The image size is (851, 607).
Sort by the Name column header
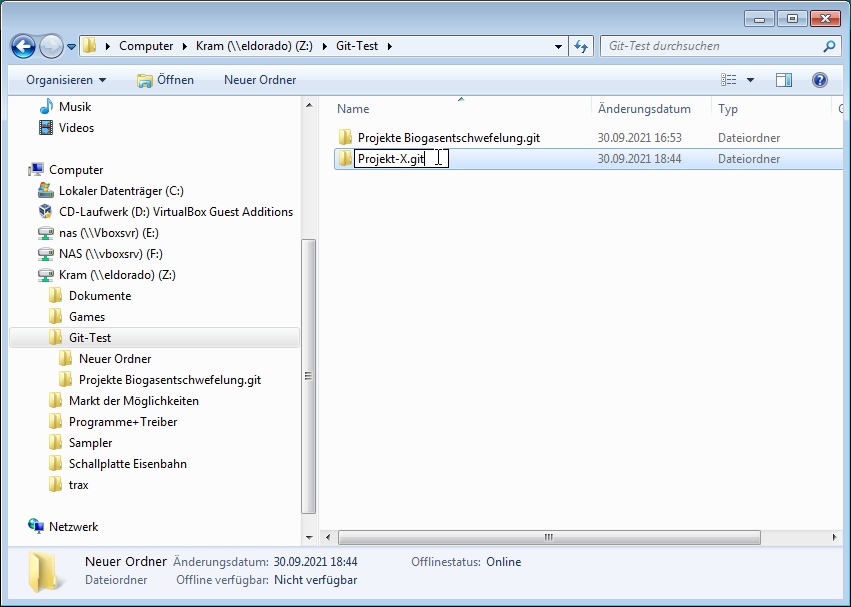tap(353, 109)
